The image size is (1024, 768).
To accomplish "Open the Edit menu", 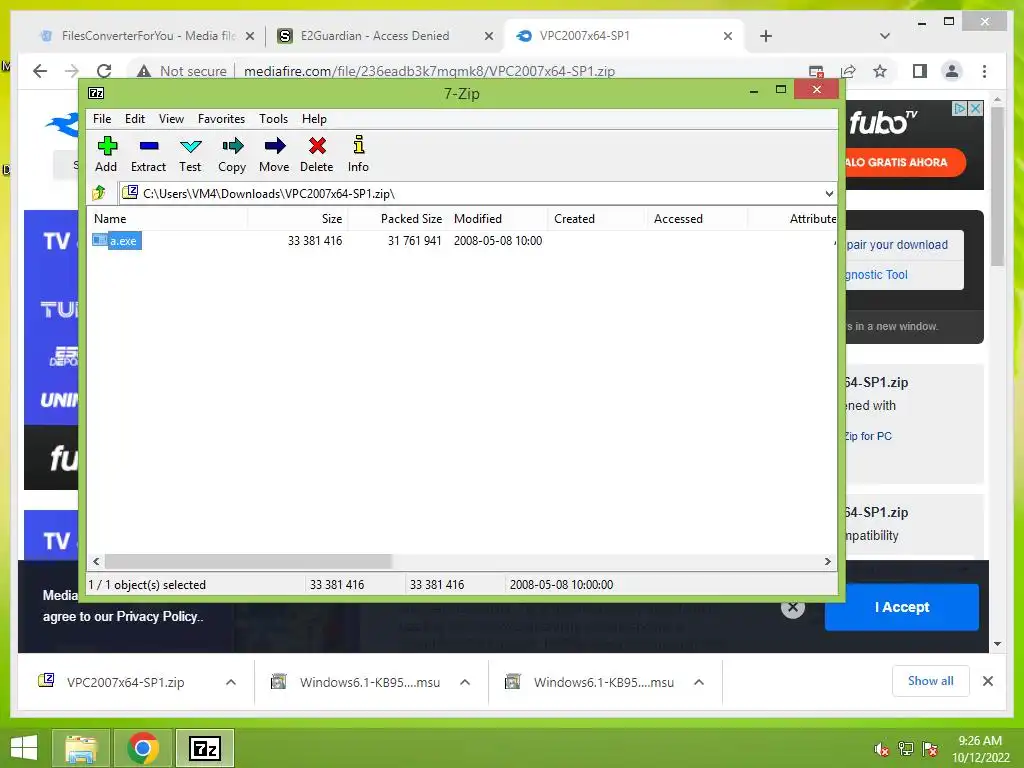I will [x=135, y=119].
